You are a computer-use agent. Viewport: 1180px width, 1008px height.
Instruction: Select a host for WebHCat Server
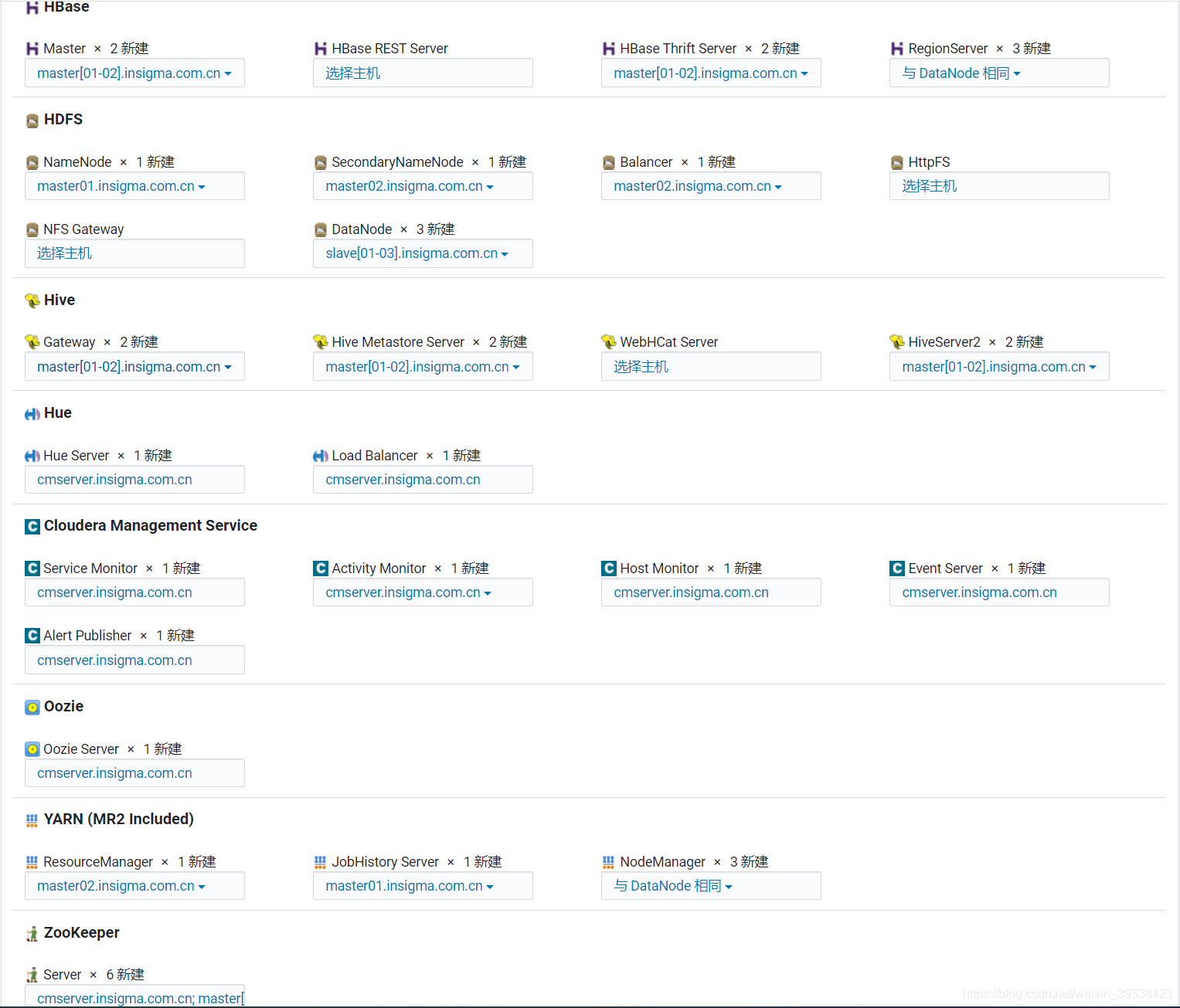pyautogui.click(x=711, y=367)
